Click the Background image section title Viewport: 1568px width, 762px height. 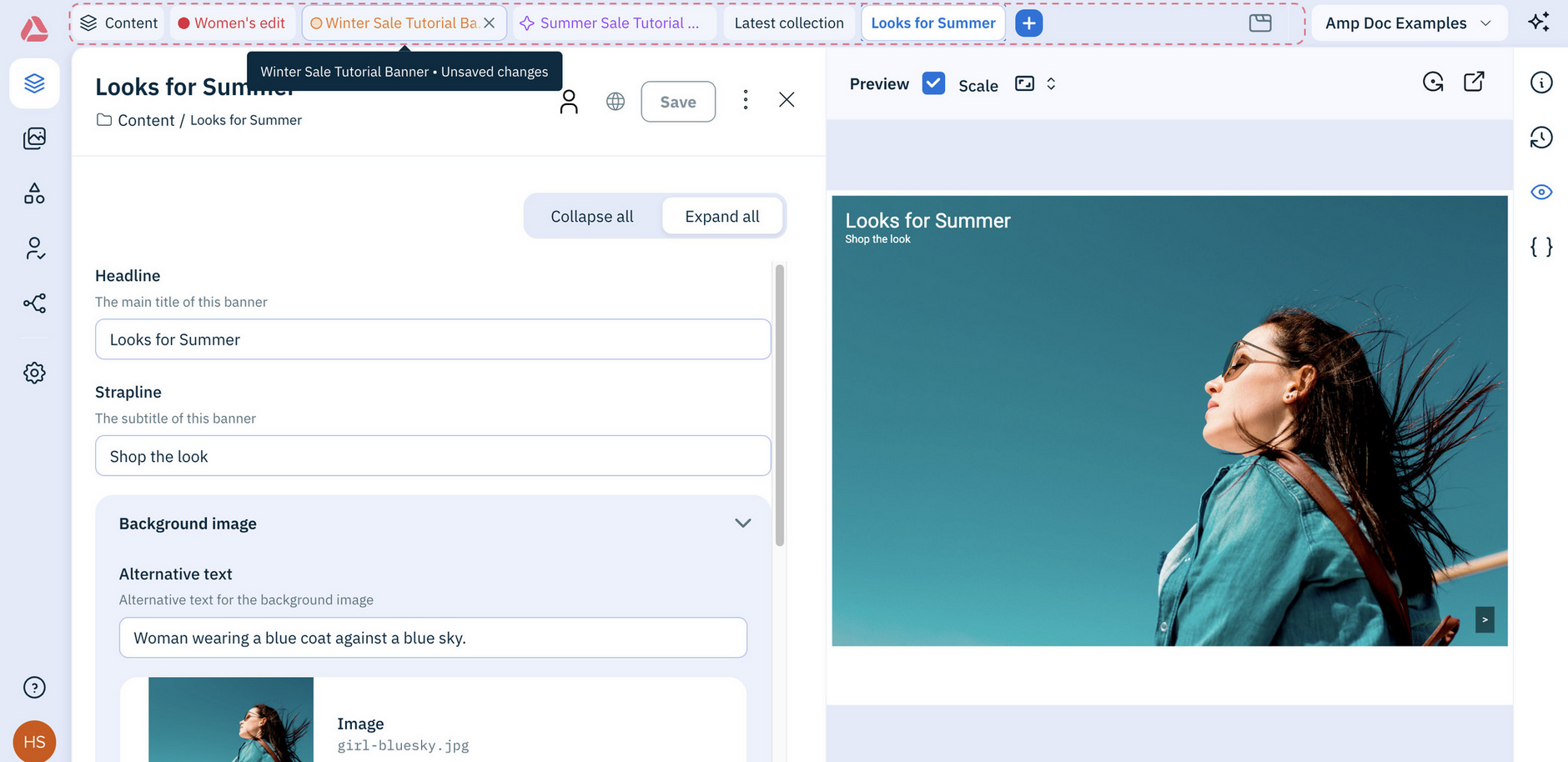point(188,524)
